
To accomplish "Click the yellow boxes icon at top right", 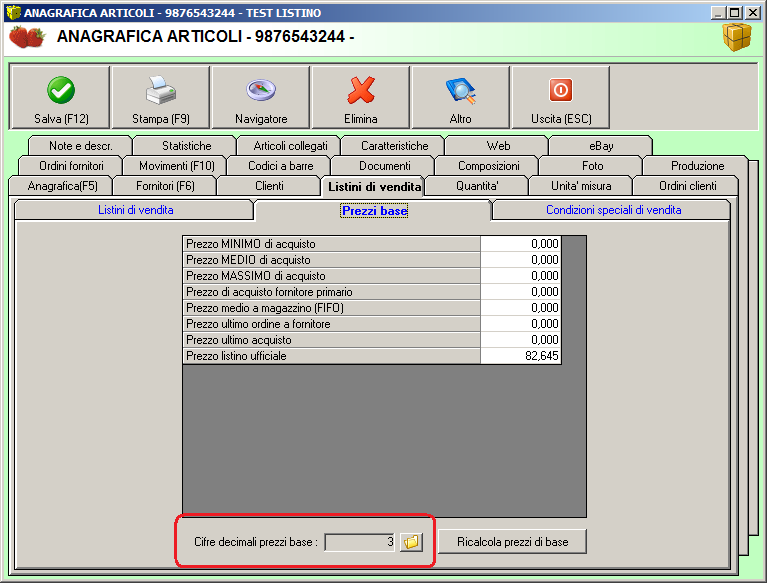I will (x=737, y=37).
